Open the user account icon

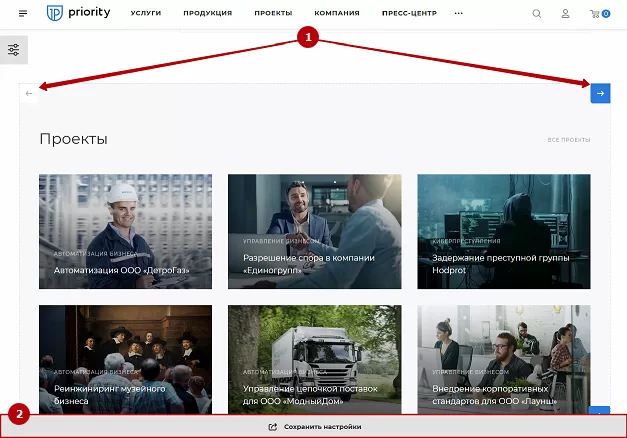565,14
